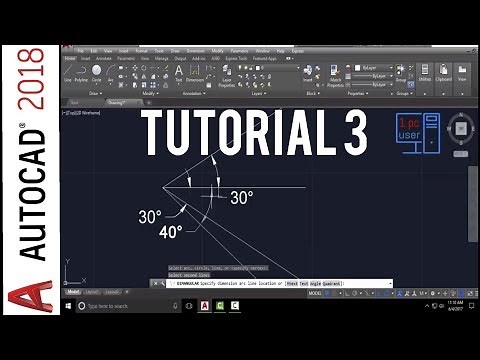Click the Insert block icon
This screenshot has height=360, width=480.
308,73
